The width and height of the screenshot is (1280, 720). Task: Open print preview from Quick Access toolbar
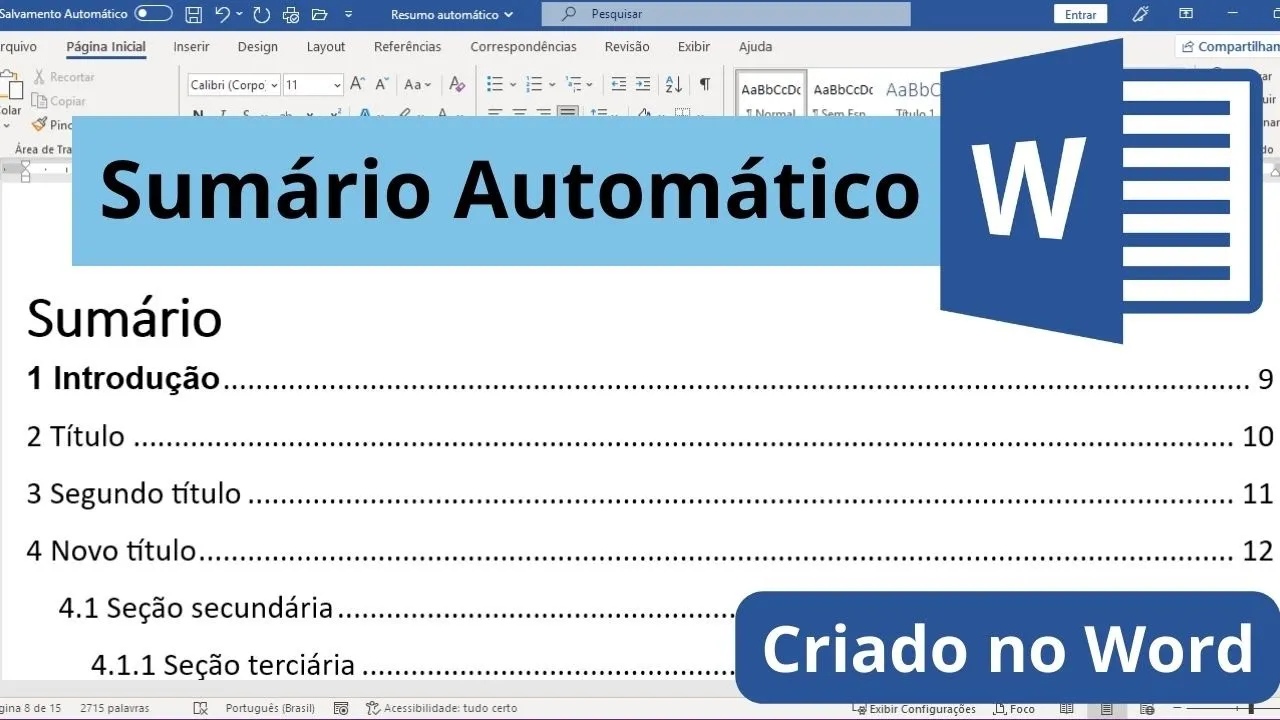tap(291, 14)
